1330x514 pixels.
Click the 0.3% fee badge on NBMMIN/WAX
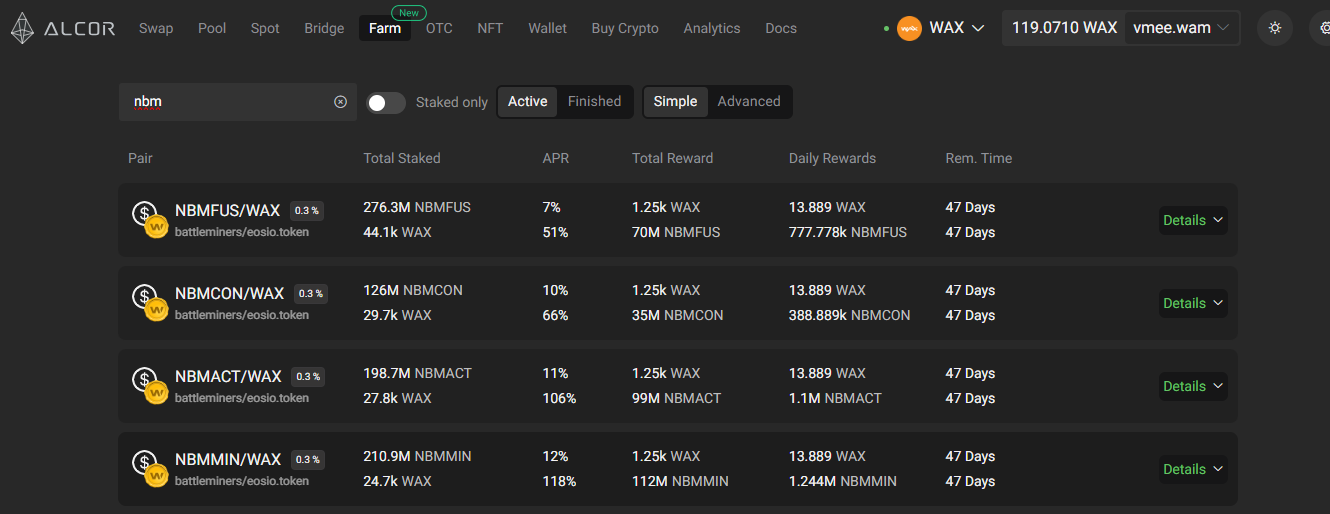pos(308,460)
